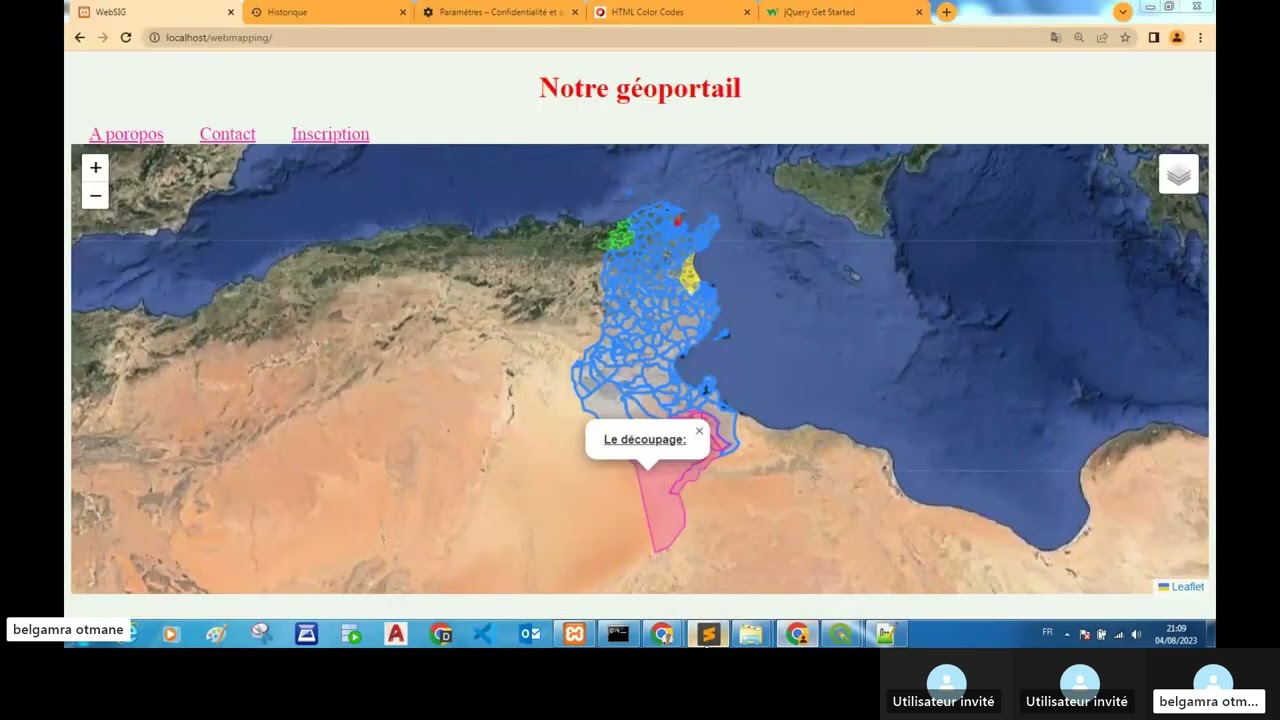
Task: Click the yellow-filled region on the map
Action: pos(689,274)
